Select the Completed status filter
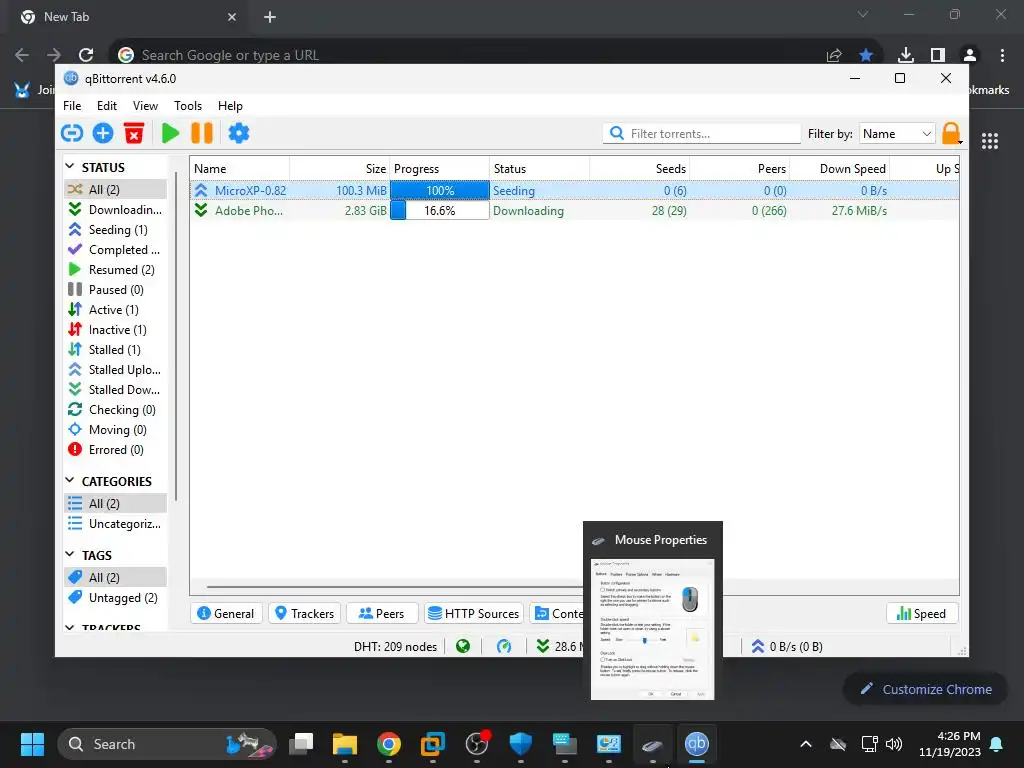 pos(116,249)
